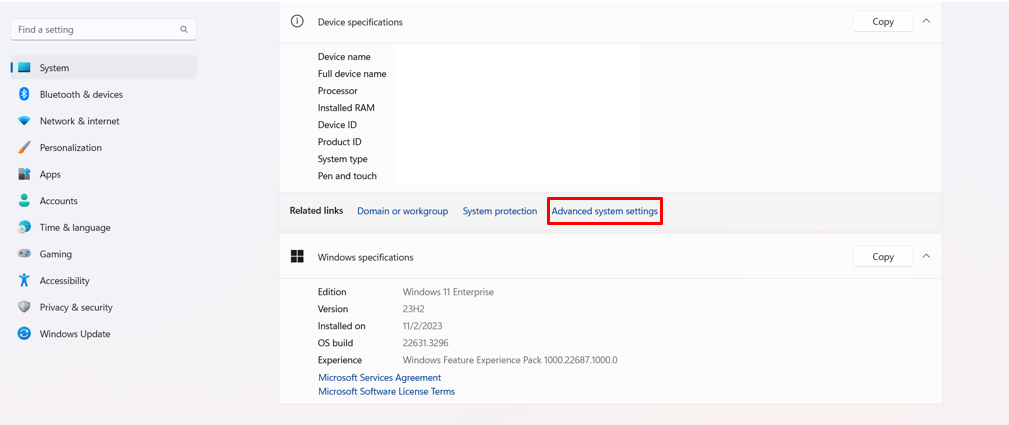Click the System type label
1009x425 pixels.
342,158
